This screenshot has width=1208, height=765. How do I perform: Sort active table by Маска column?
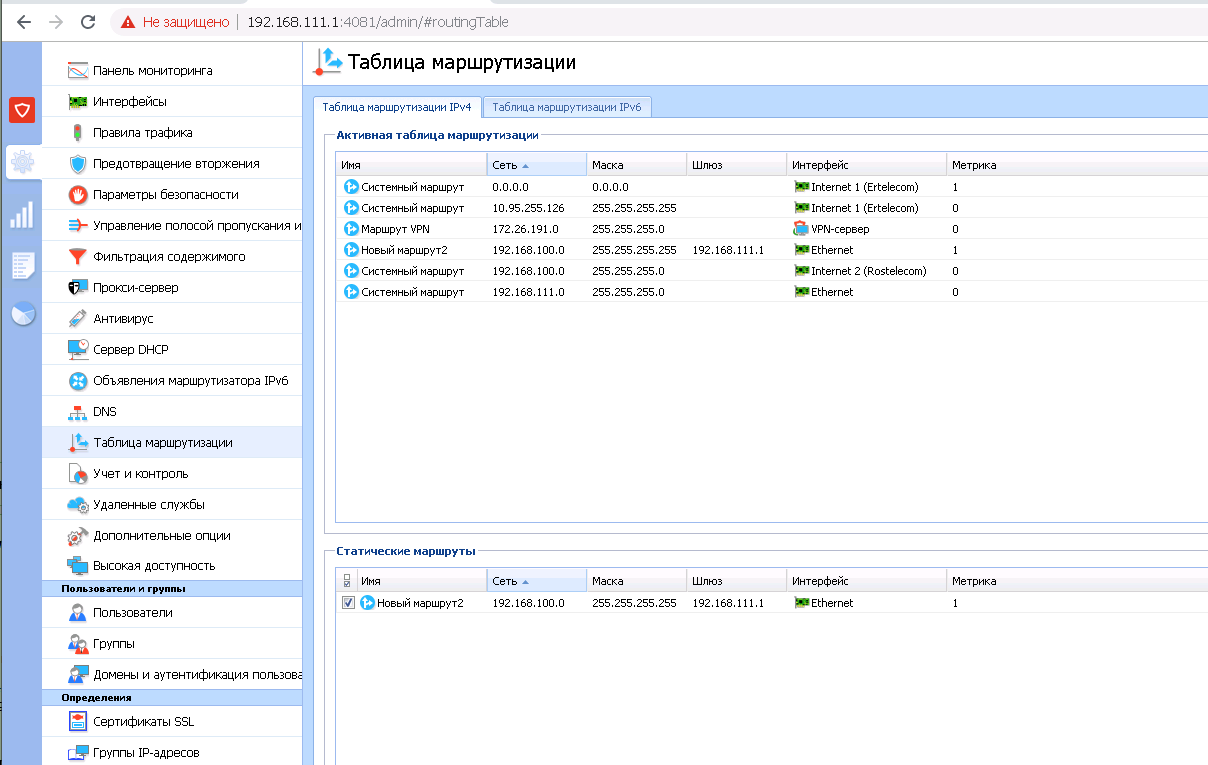(x=637, y=165)
